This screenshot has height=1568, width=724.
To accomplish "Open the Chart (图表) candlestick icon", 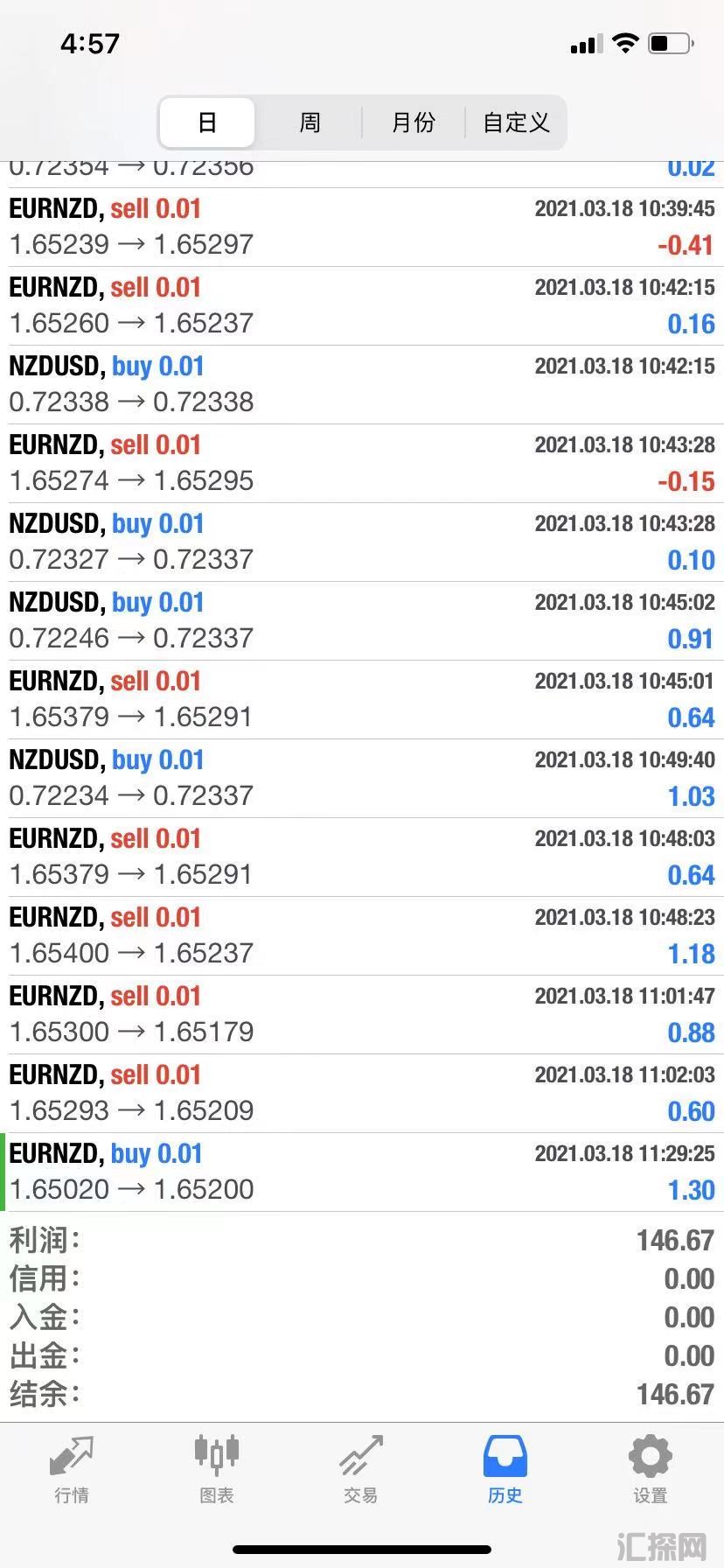I will 216,1455.
